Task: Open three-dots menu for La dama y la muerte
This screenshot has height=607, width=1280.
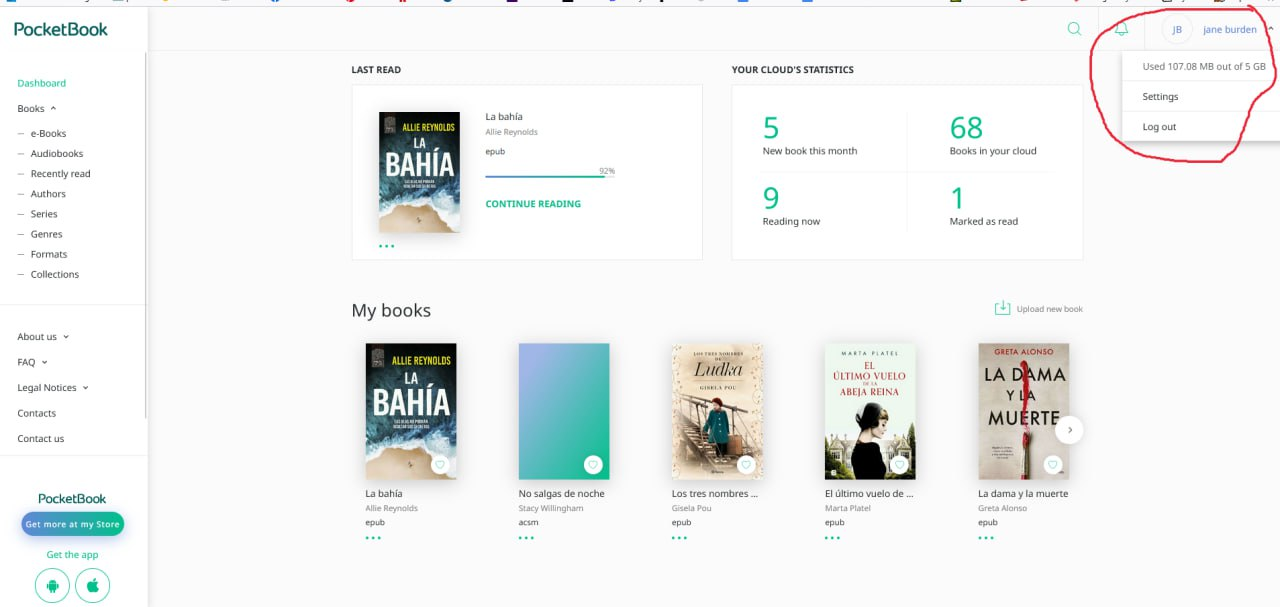Action: [985, 538]
